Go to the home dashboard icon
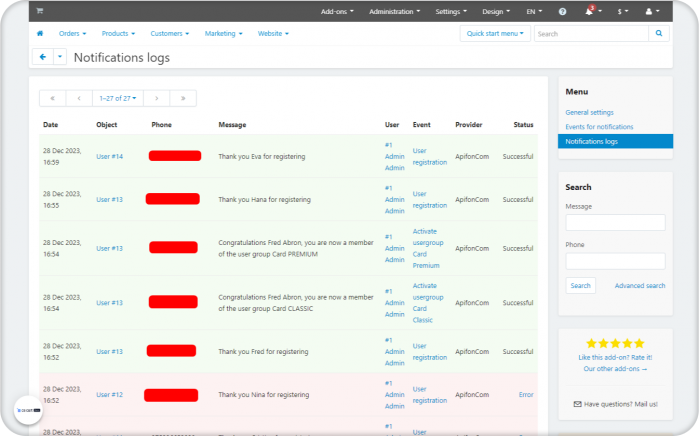 40,33
